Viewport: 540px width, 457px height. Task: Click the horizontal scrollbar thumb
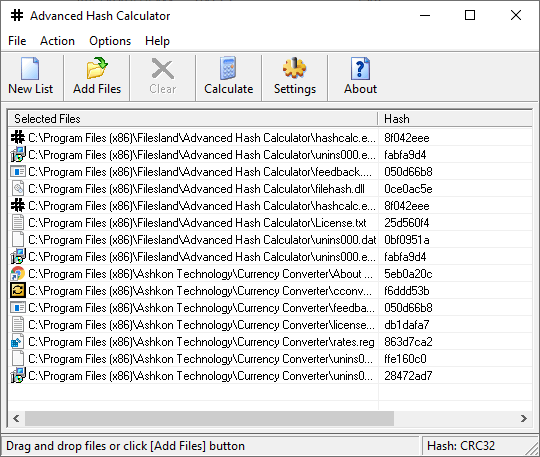point(209,418)
